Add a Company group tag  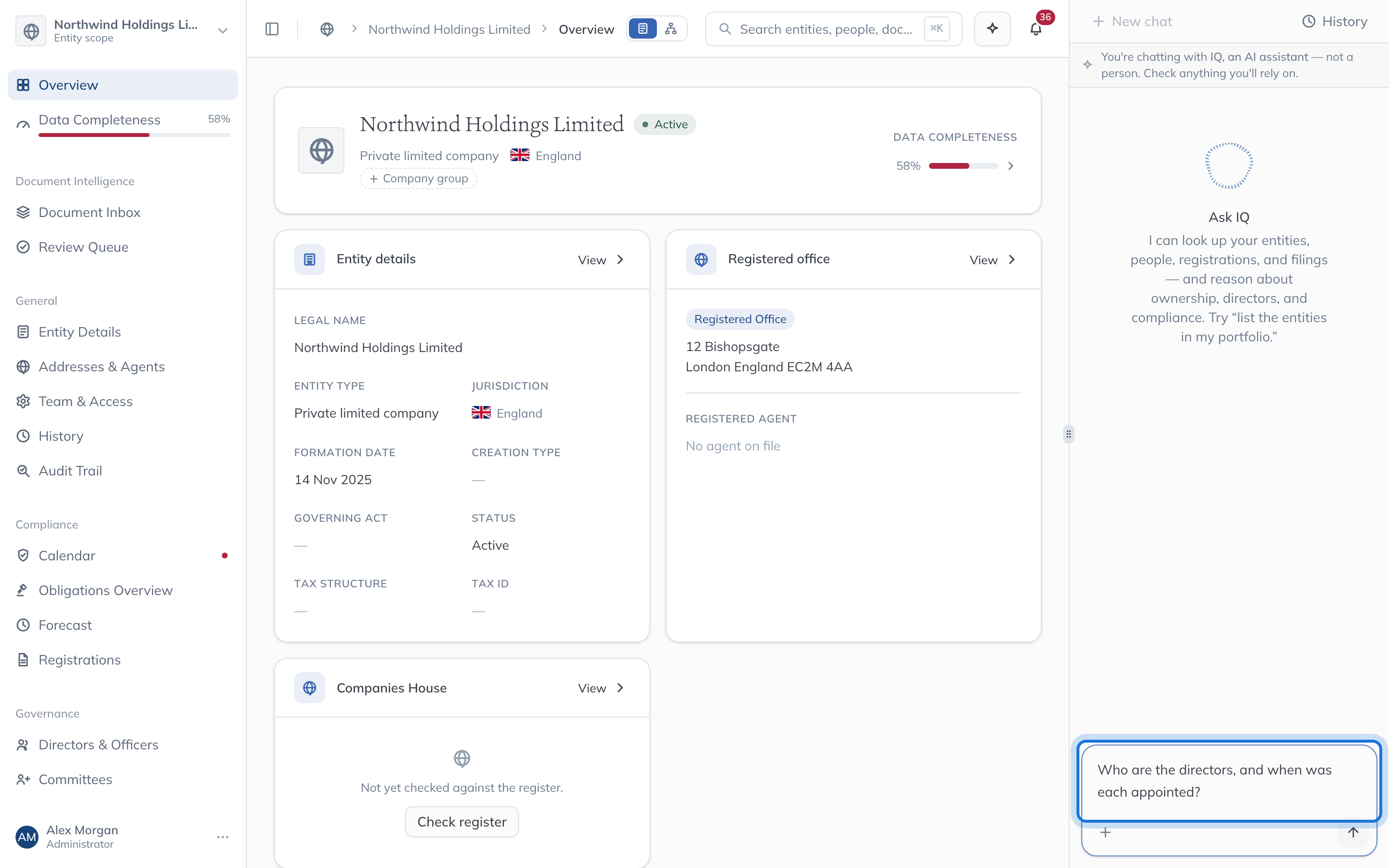419,178
